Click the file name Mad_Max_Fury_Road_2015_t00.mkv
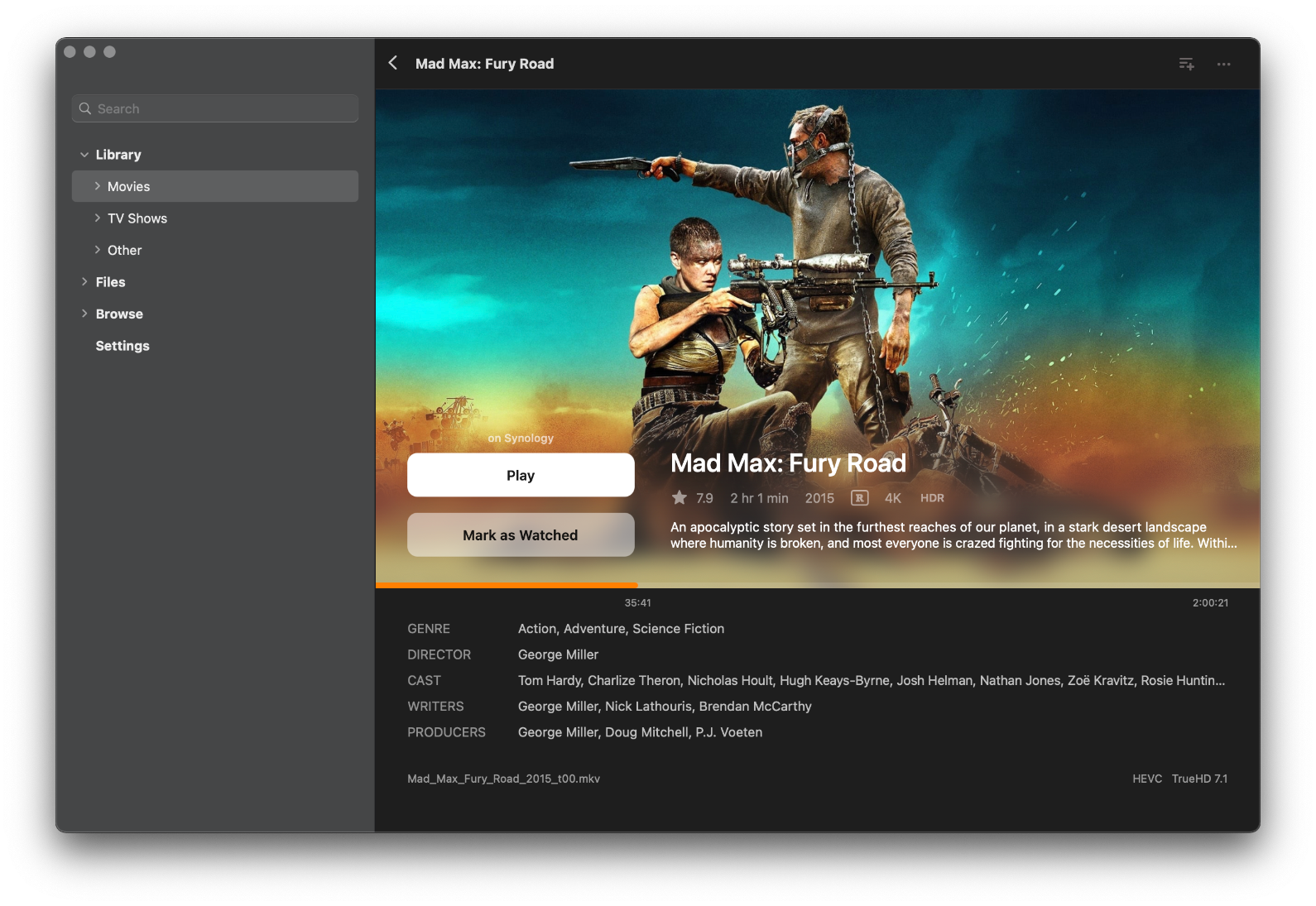1316x906 pixels. tap(503, 779)
